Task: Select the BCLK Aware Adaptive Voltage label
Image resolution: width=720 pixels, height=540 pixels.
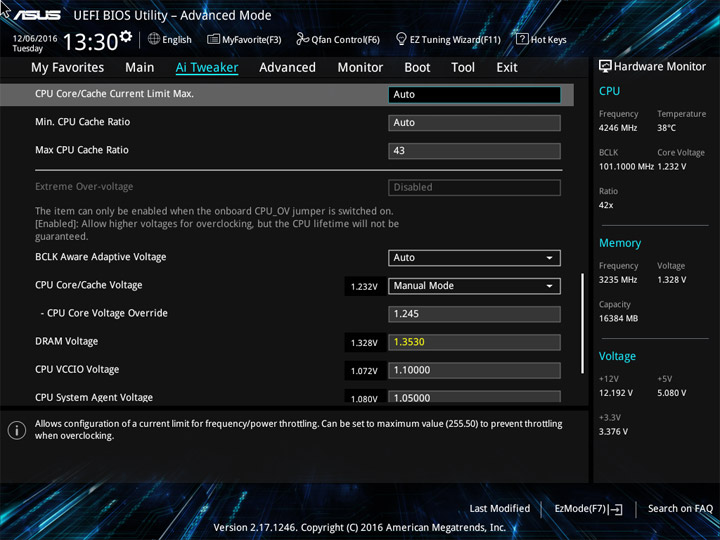Action: (101, 257)
